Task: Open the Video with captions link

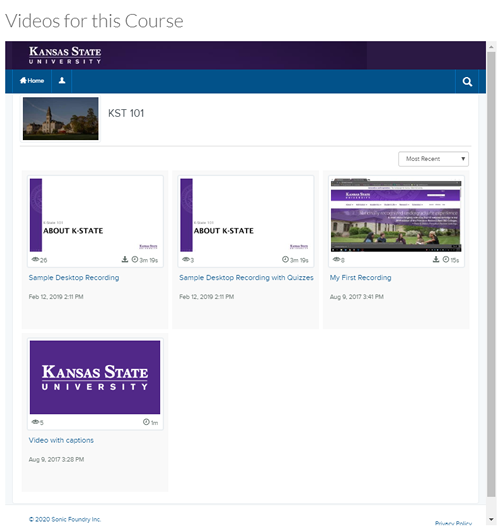Action: [61, 440]
